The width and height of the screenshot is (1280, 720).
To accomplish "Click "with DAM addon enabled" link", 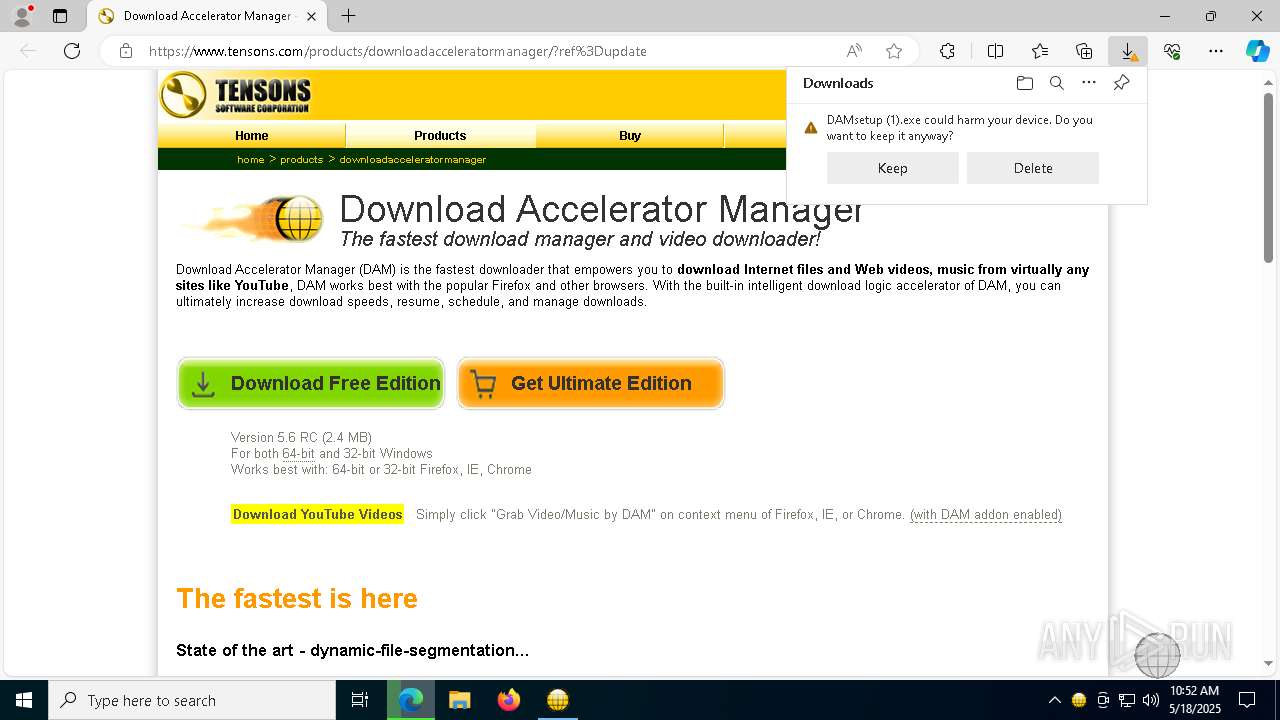I will point(986,514).
